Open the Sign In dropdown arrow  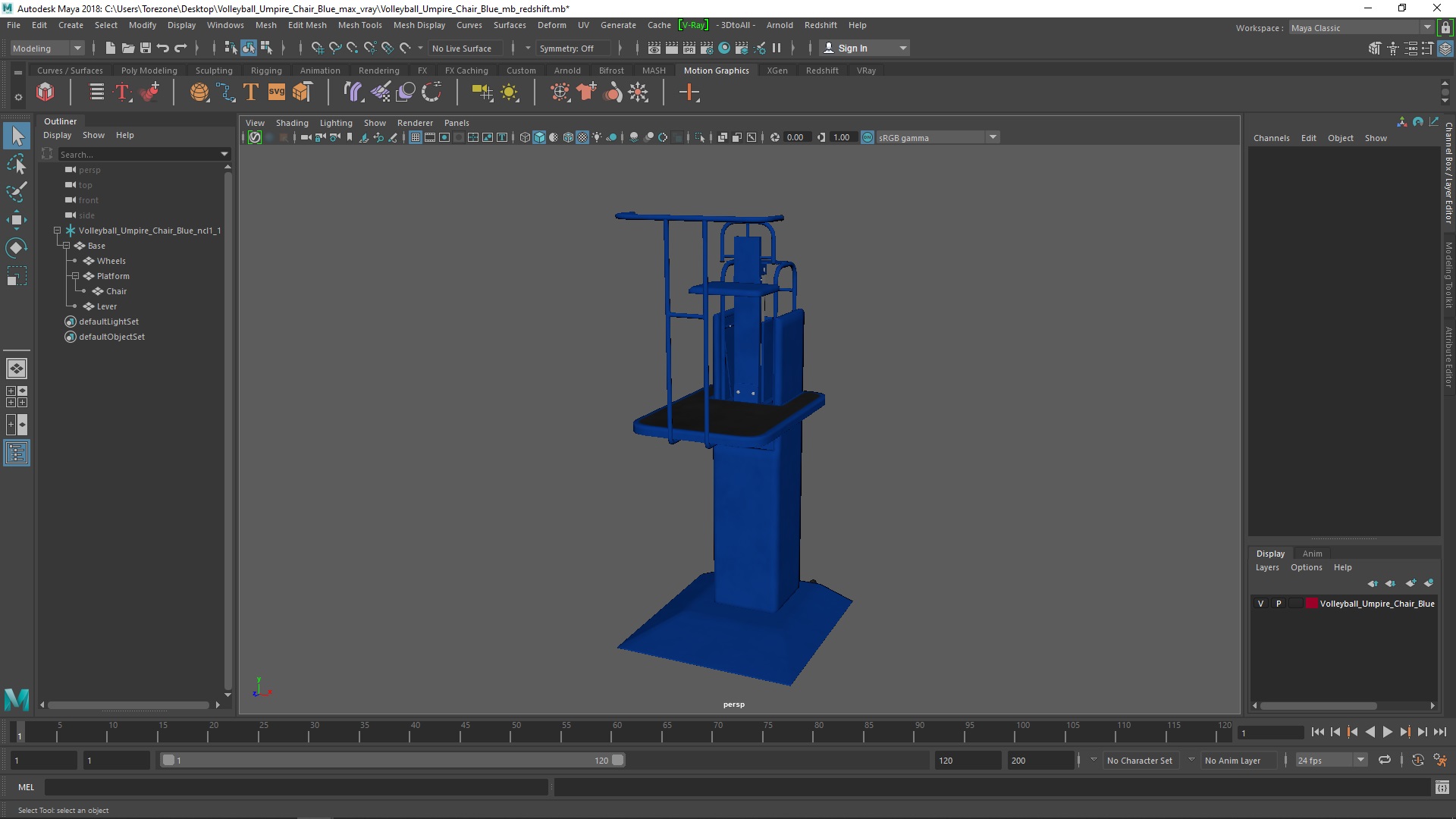902,48
